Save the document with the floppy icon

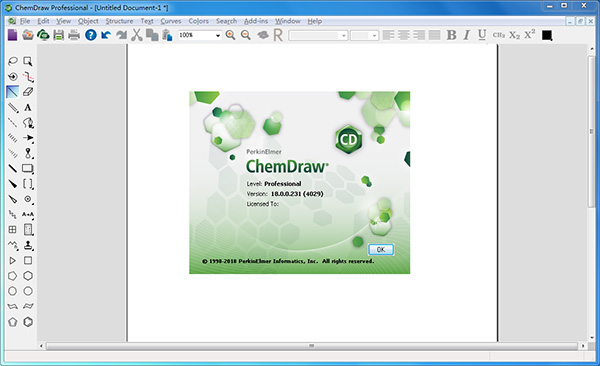pyautogui.click(x=59, y=35)
